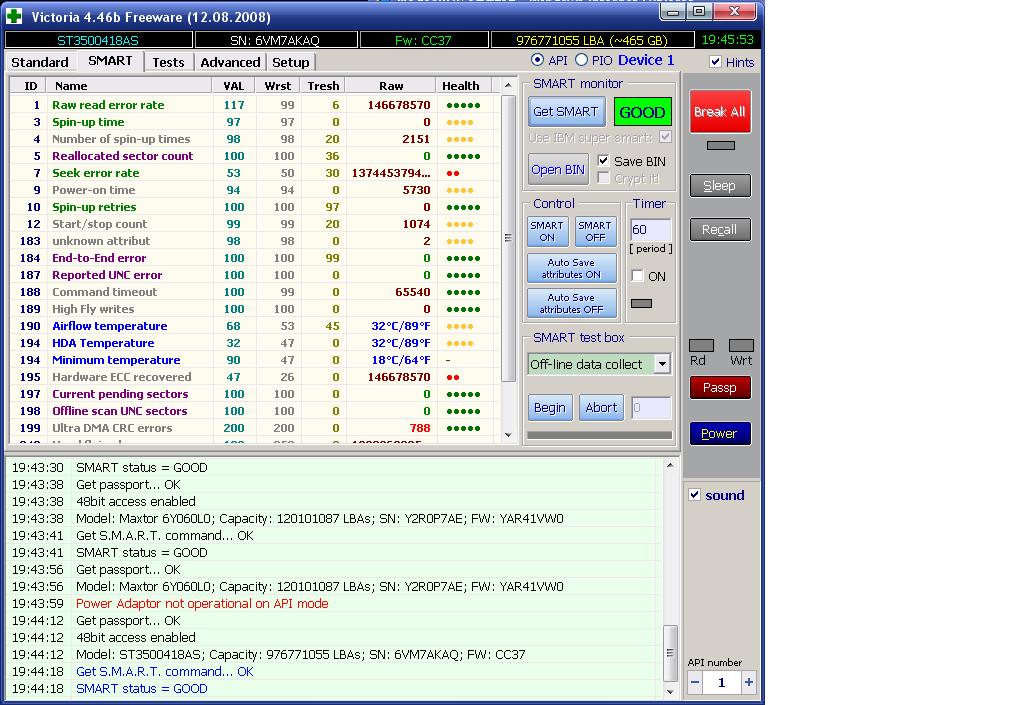Viewport: 1024px width, 705px height.
Task: Begin the SMART test
Action: pos(550,407)
